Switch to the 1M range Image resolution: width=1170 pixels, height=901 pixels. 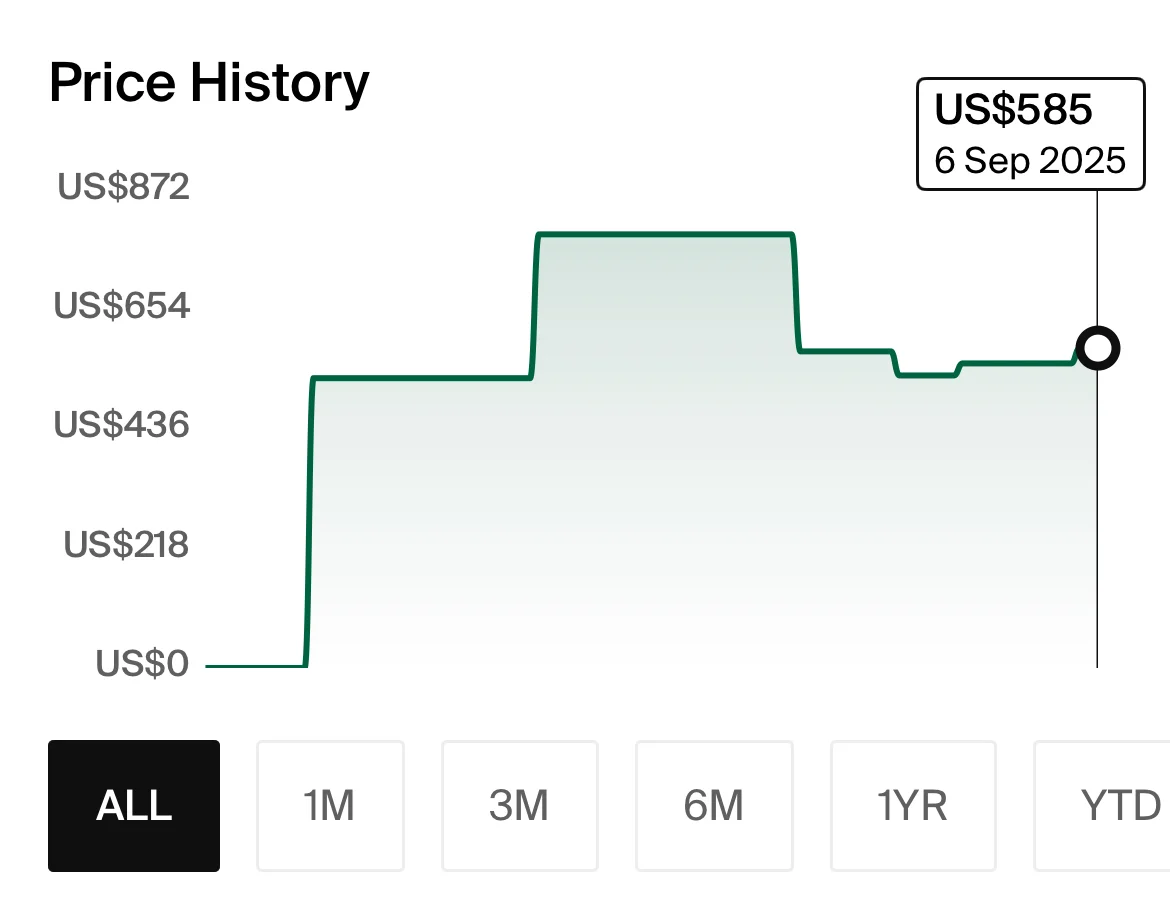(330, 806)
